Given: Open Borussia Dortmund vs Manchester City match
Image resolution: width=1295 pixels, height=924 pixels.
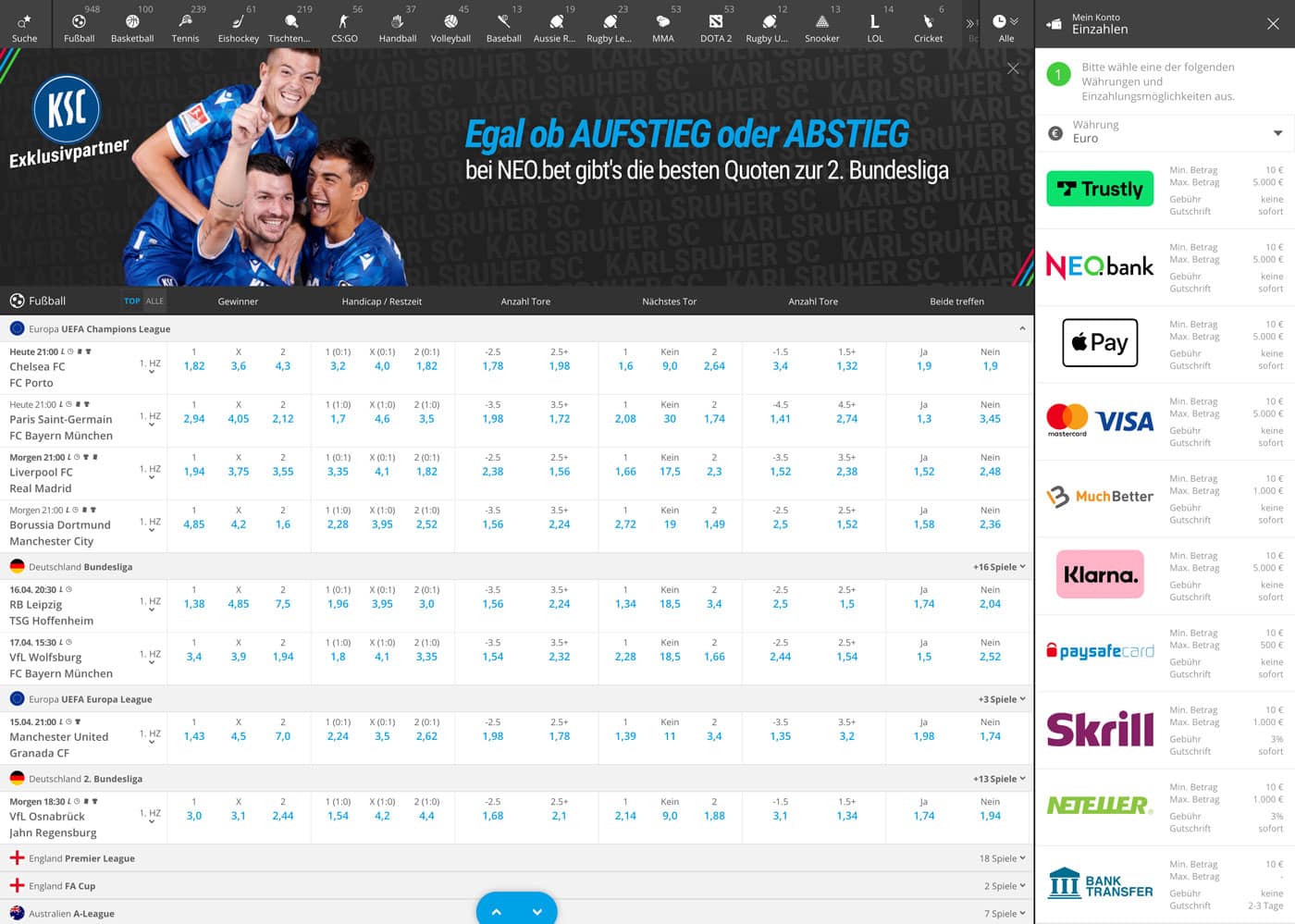Looking at the screenshot, I should (x=60, y=533).
